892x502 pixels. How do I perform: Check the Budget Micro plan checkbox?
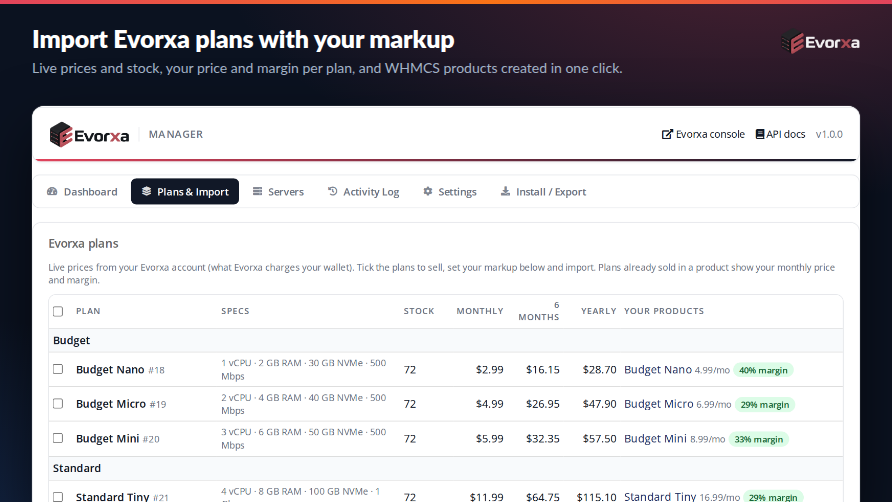(x=58, y=404)
